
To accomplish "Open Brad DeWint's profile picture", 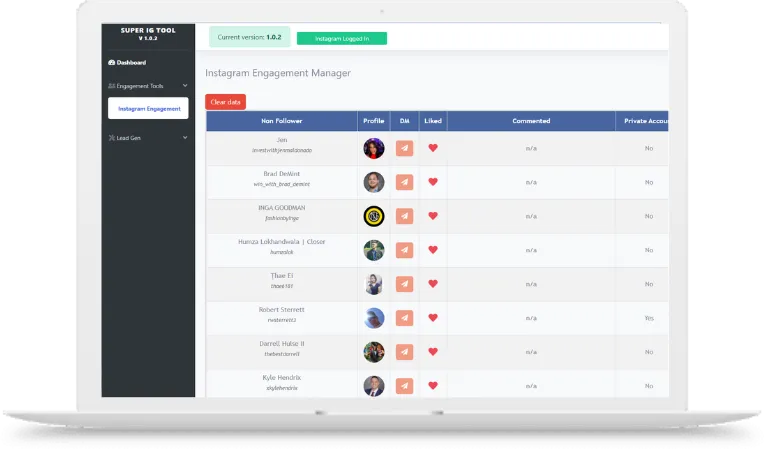I will 374,182.
